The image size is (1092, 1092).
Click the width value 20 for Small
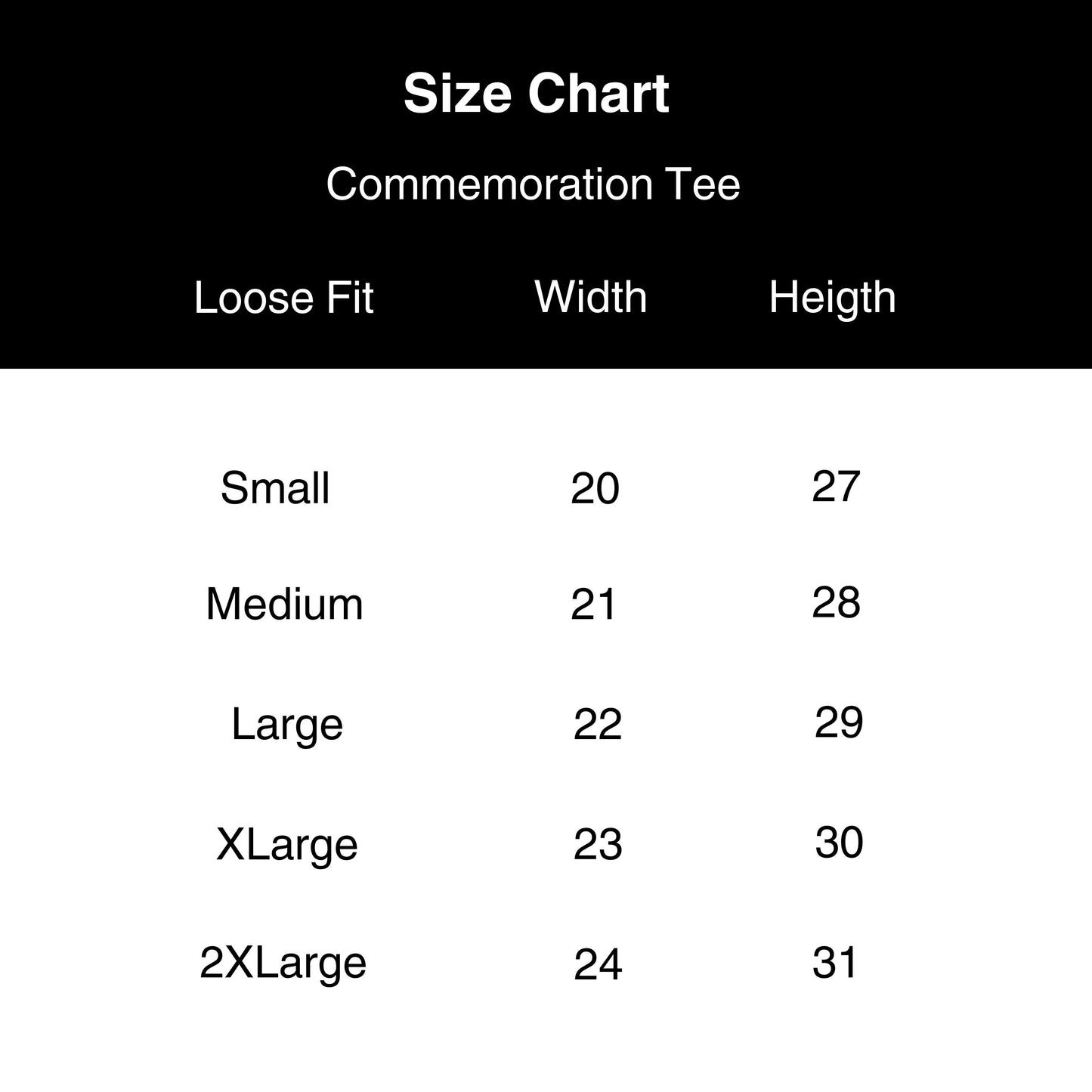pos(595,488)
